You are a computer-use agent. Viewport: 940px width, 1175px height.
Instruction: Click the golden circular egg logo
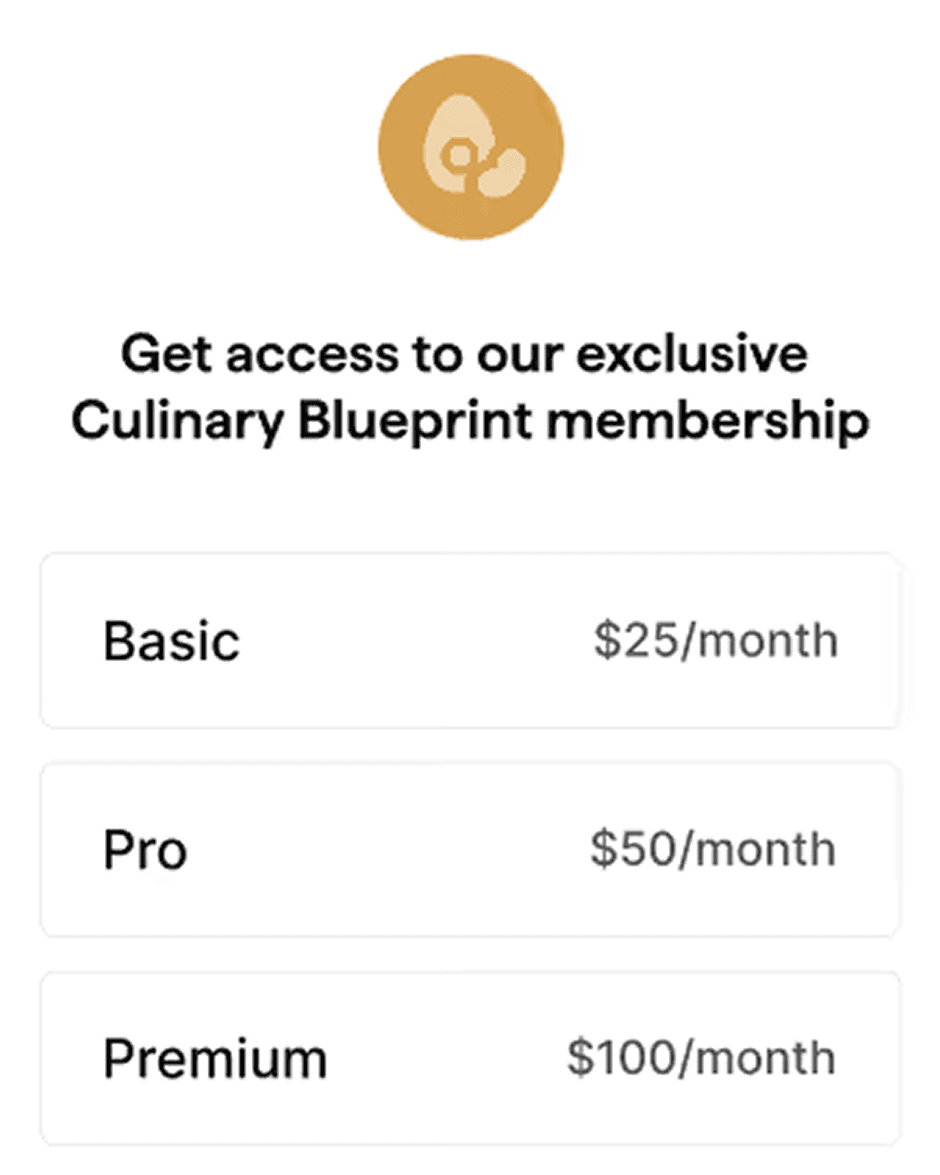(471, 147)
